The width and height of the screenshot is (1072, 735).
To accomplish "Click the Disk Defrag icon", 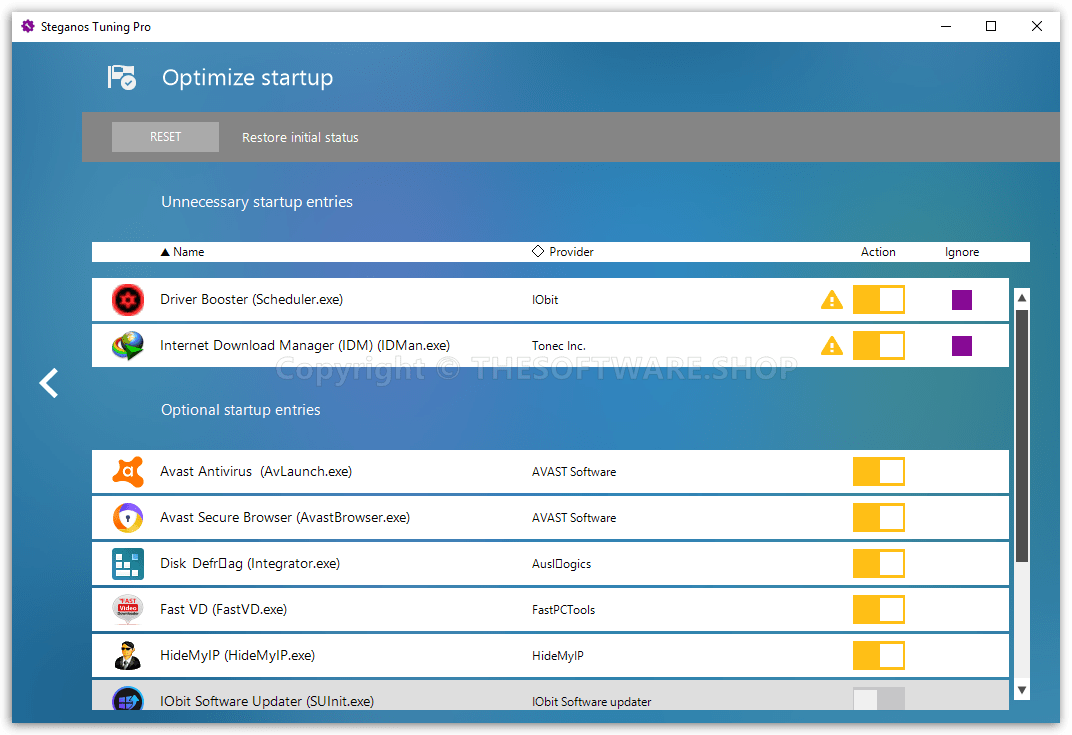I will tap(127, 564).
